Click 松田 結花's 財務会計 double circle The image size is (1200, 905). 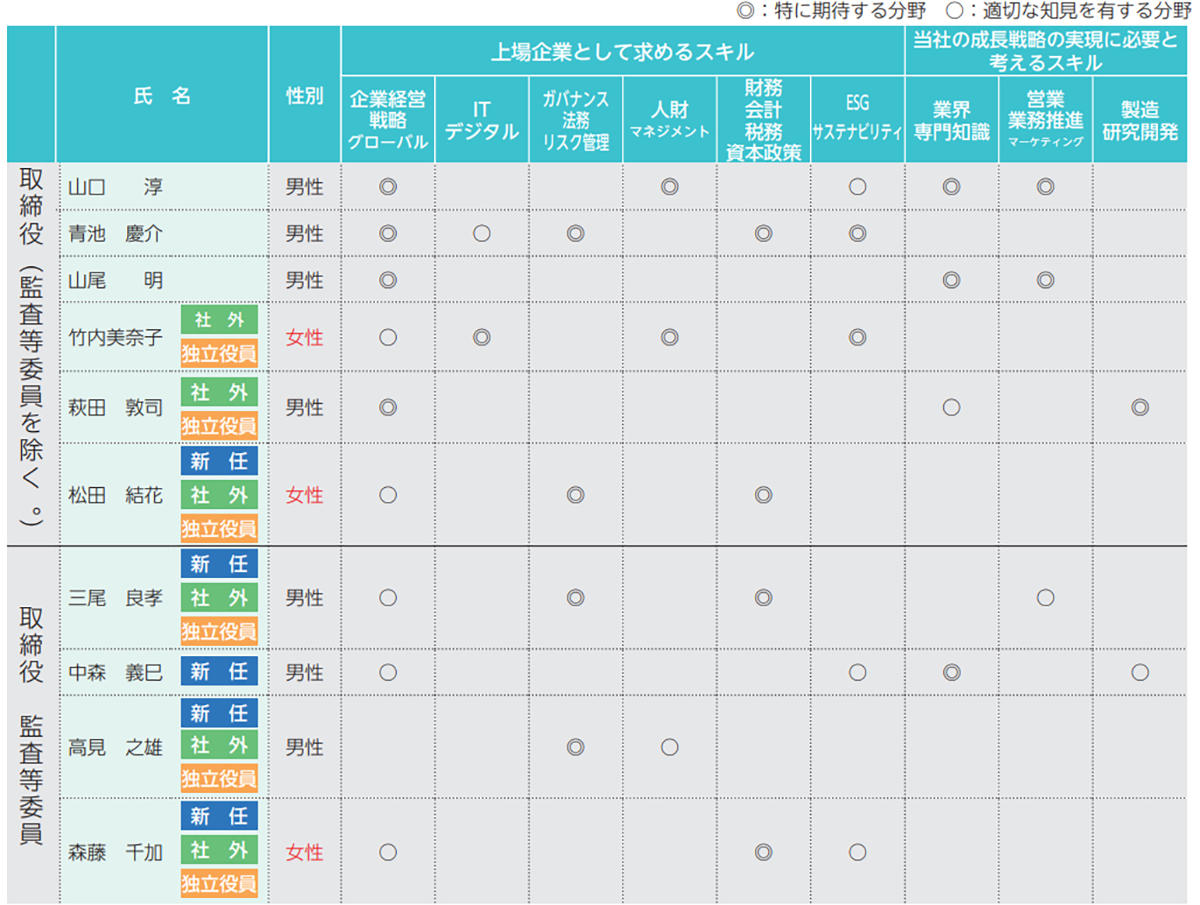(x=763, y=494)
